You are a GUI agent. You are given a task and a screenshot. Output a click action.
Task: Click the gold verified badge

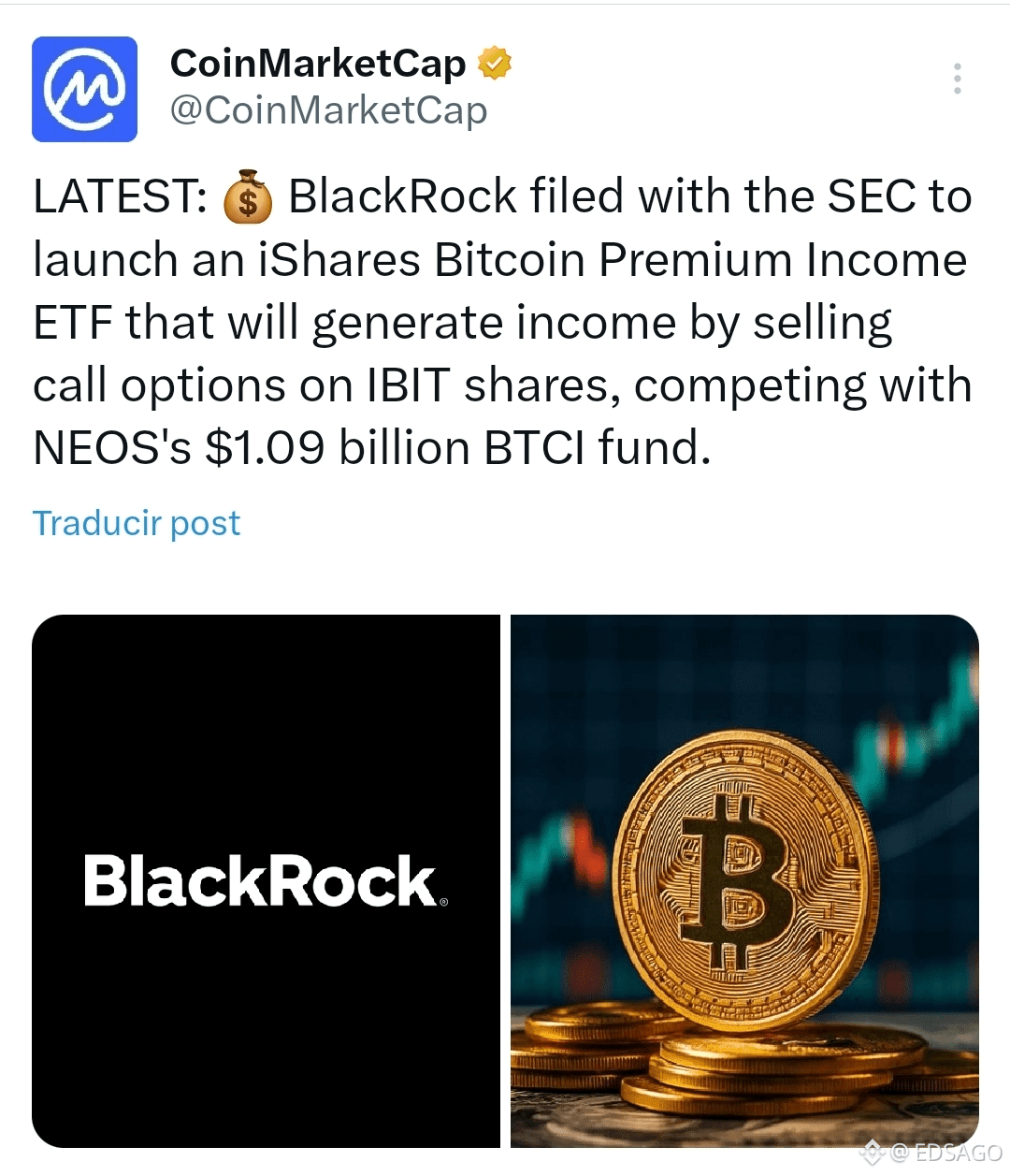(495, 64)
